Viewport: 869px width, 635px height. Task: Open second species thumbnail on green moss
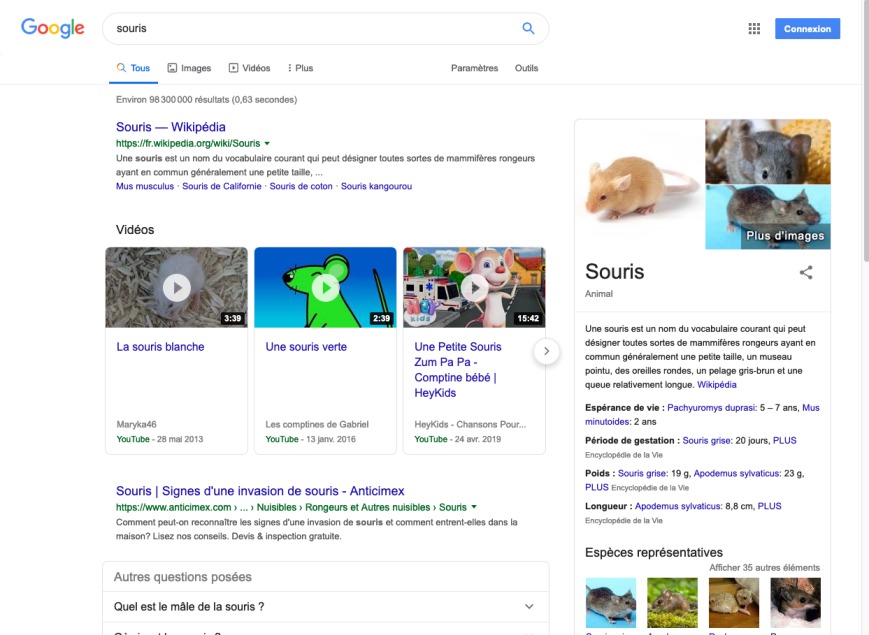[672, 602]
